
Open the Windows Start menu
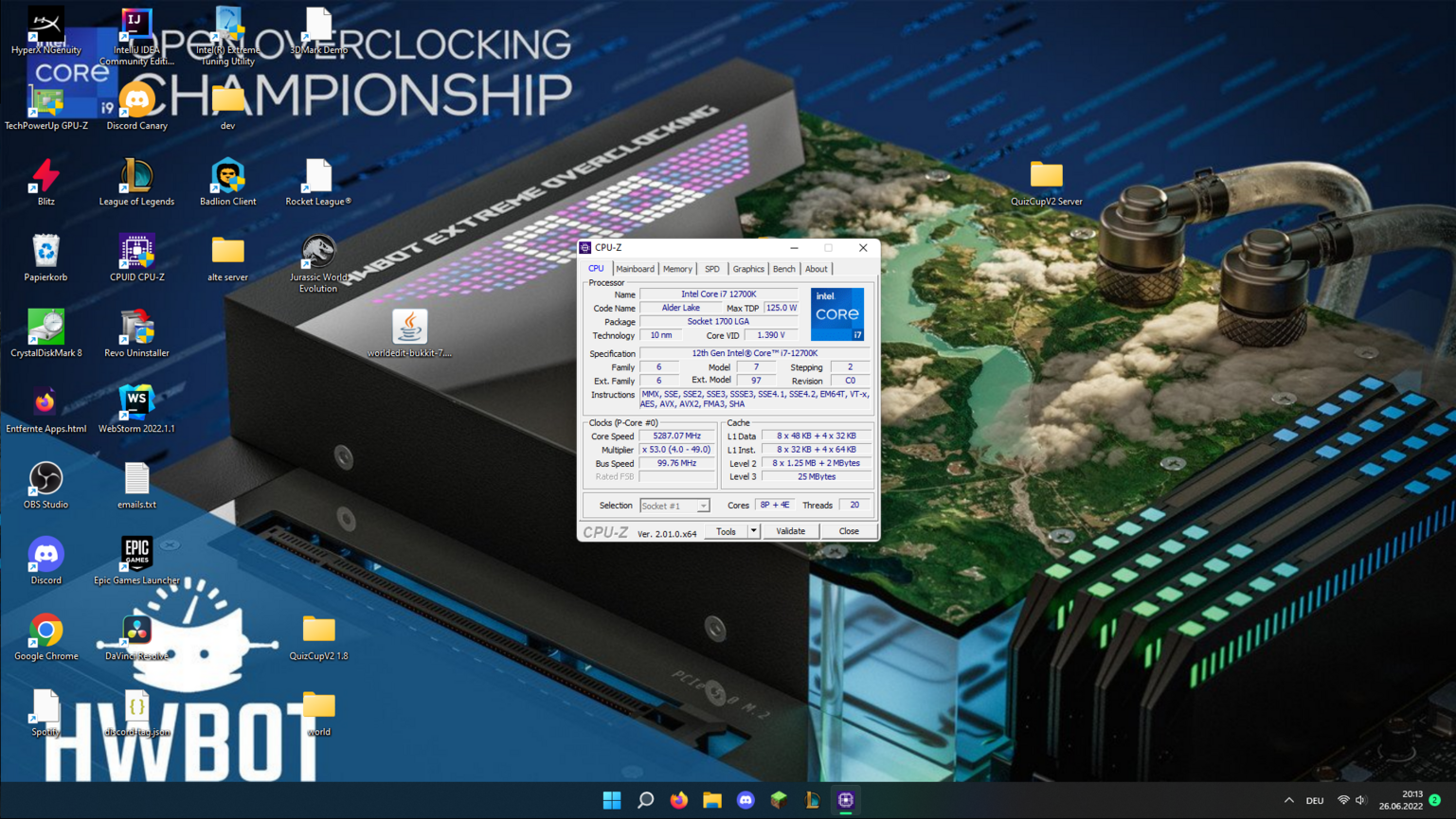[612, 800]
